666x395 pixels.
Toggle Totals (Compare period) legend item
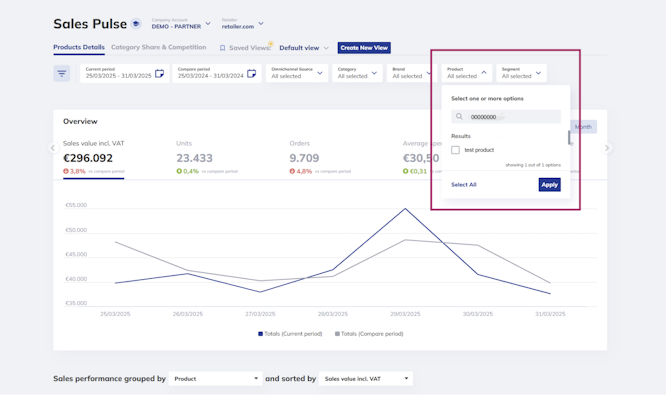pos(369,334)
